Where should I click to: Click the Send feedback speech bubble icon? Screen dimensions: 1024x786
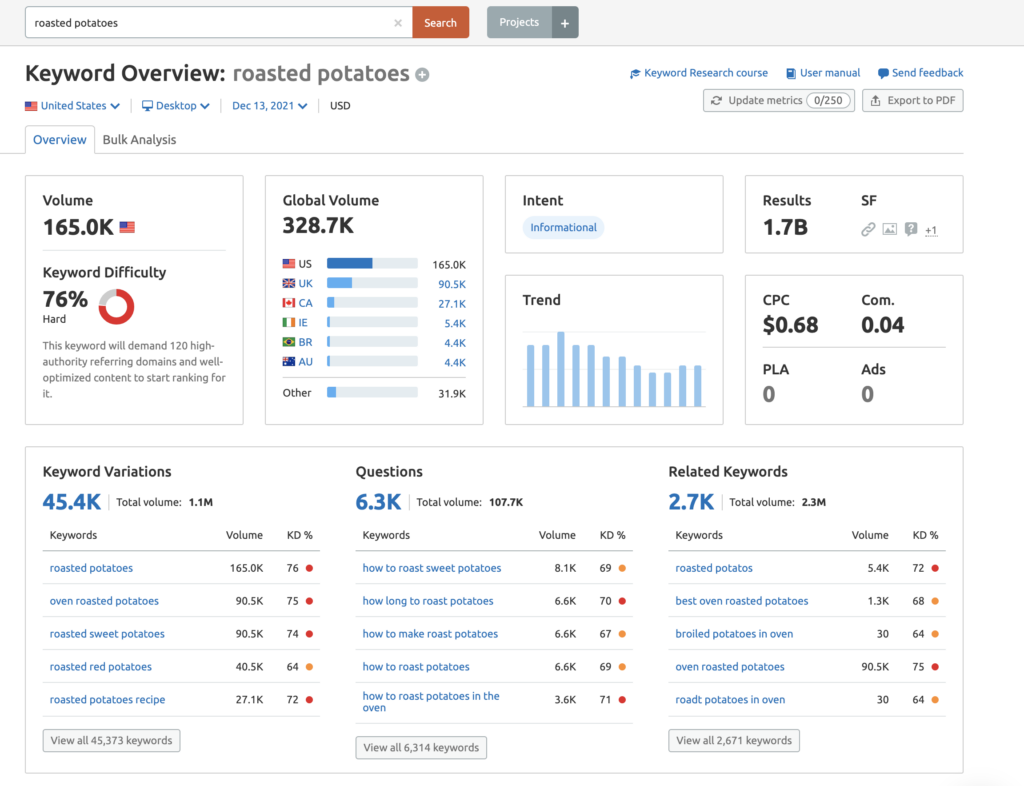point(883,73)
